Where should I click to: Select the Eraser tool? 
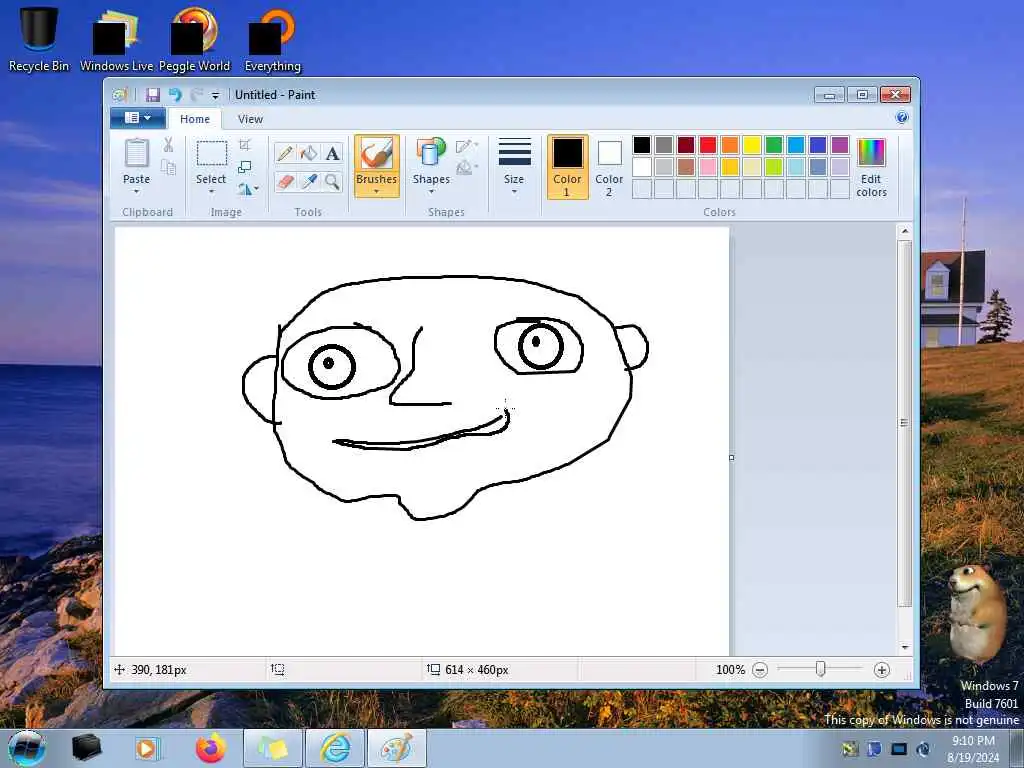[x=285, y=181]
